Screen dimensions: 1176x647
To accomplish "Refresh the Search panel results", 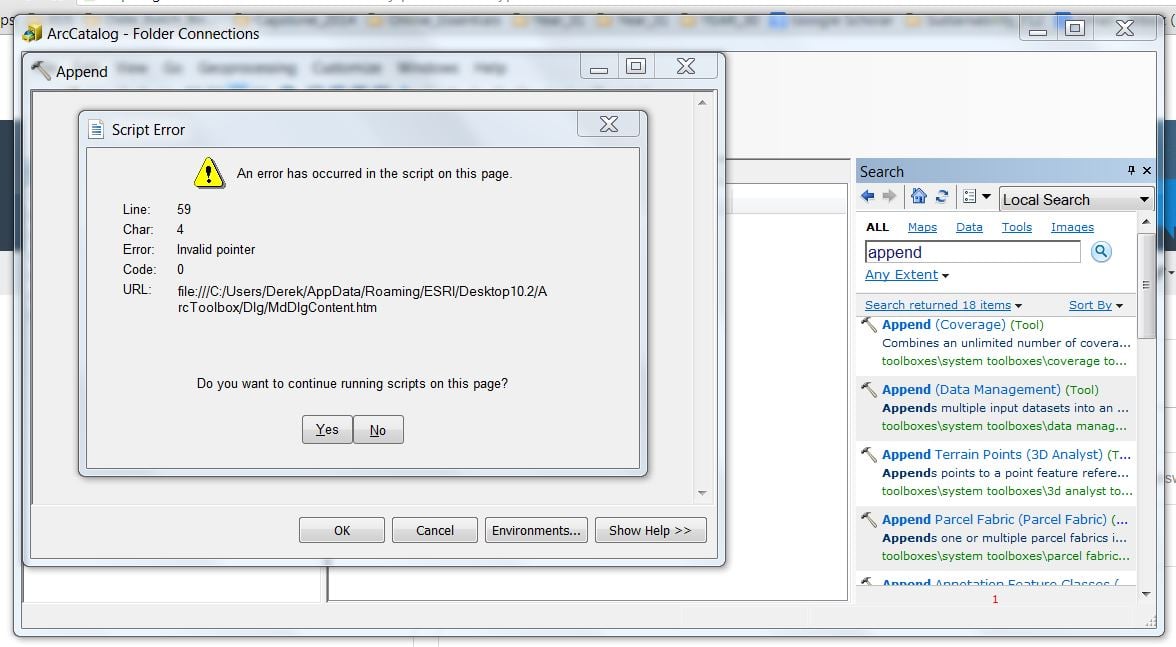I will 942,196.
